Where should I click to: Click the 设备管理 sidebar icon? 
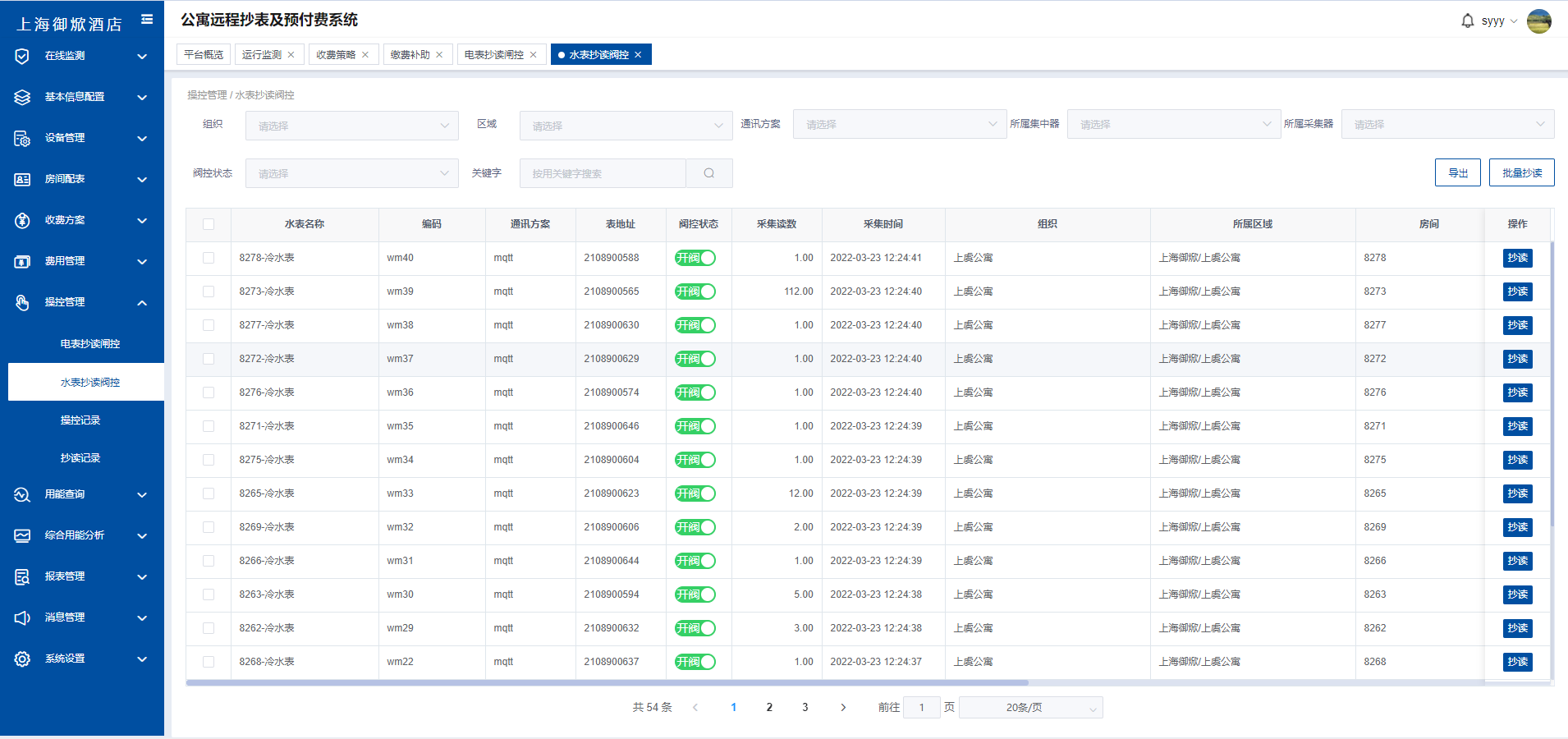[x=22, y=138]
